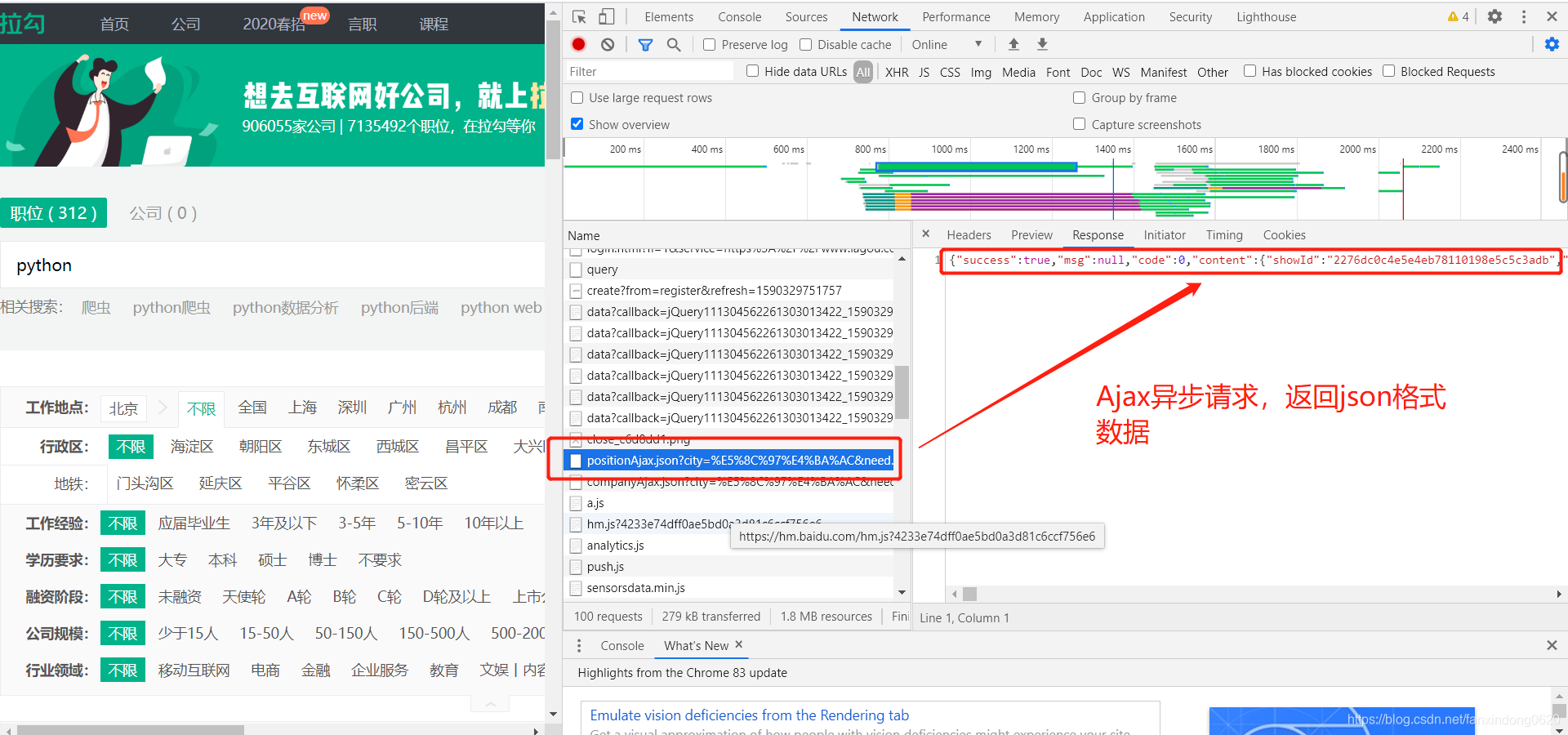1568x735 pixels.
Task: Open network search magnifier icon
Action: tap(674, 45)
